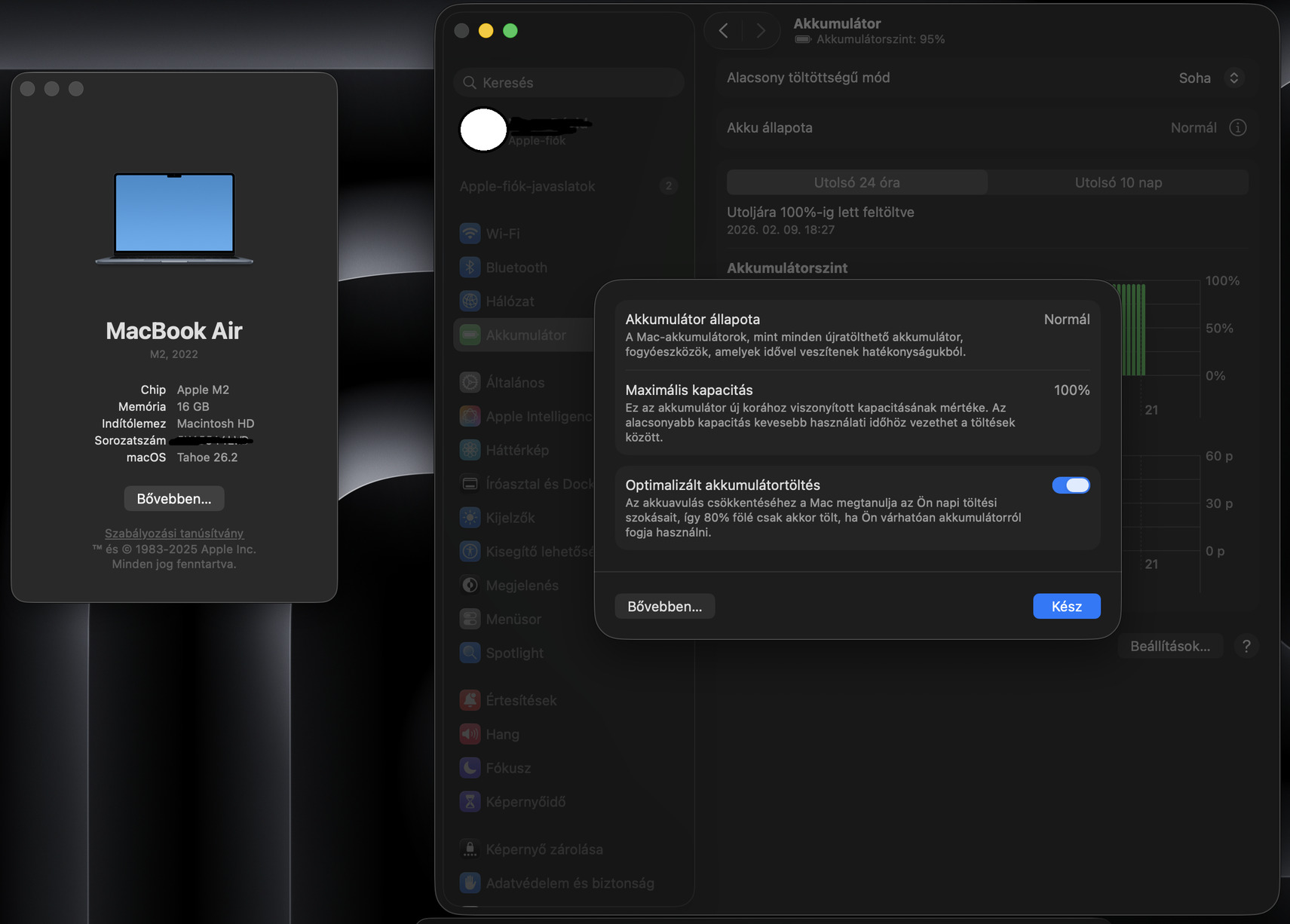The image size is (1290, 924).
Task: Click the "Akkumulátor állapota" dialog heading
Action: pyautogui.click(x=693, y=320)
